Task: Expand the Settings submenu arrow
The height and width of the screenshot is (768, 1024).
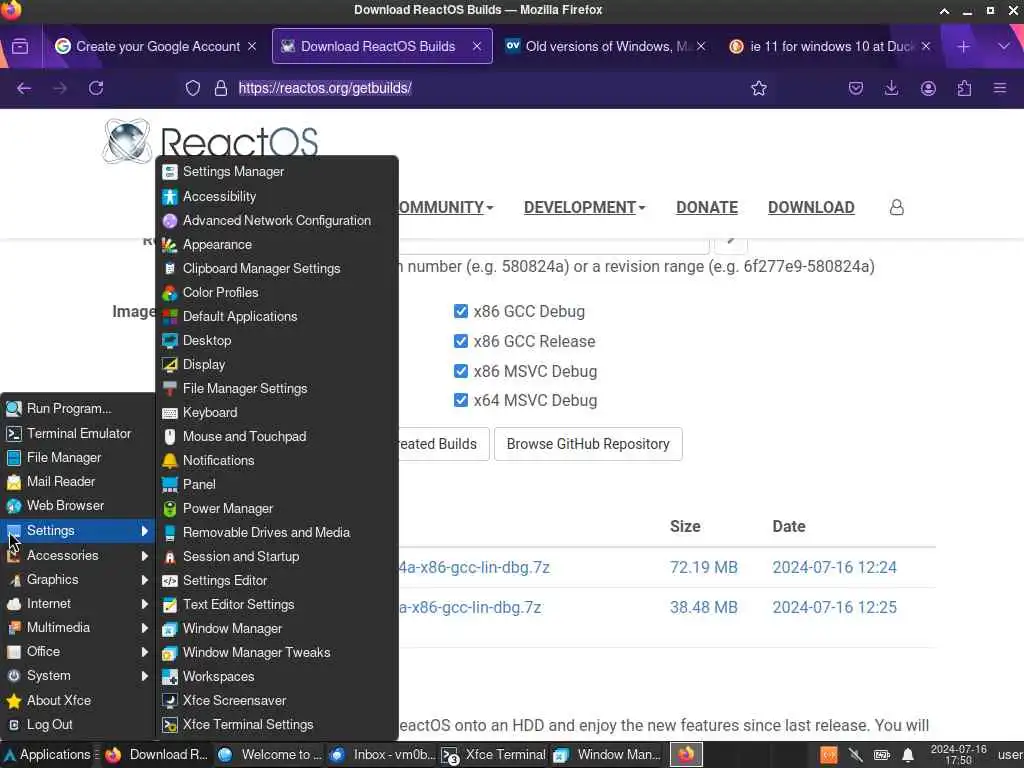Action: (145, 531)
